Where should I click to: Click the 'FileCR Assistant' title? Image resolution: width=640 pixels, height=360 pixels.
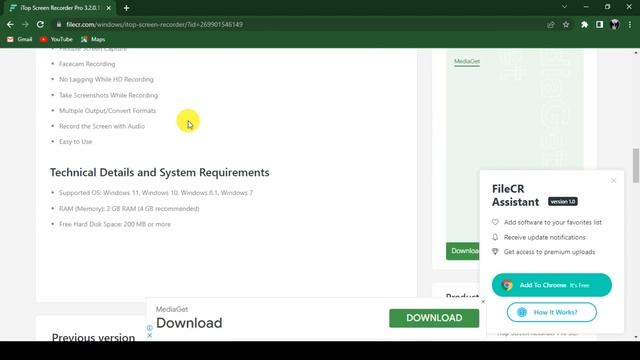pos(515,196)
